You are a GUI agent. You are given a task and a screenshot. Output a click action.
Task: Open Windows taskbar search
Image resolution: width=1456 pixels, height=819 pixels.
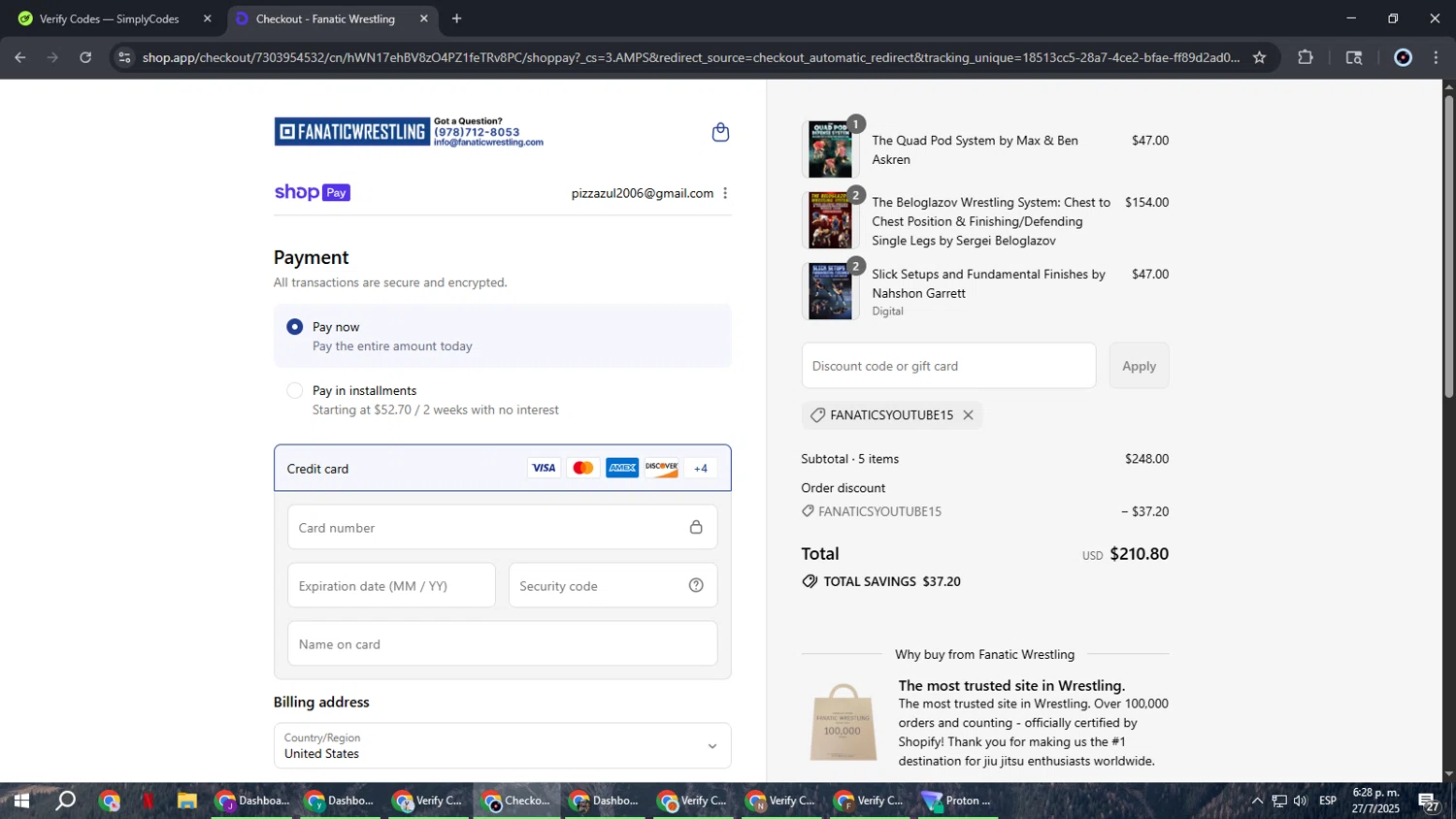point(65,802)
